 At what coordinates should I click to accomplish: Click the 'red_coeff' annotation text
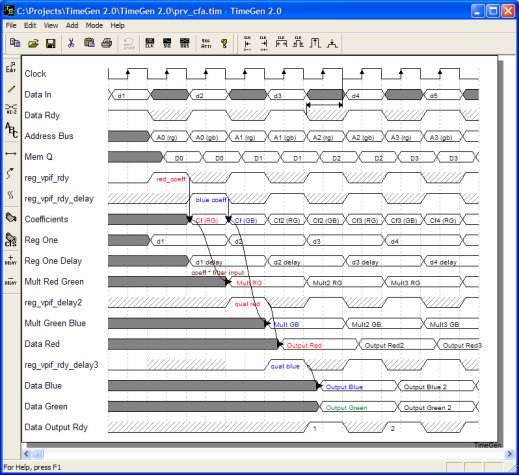(171, 179)
